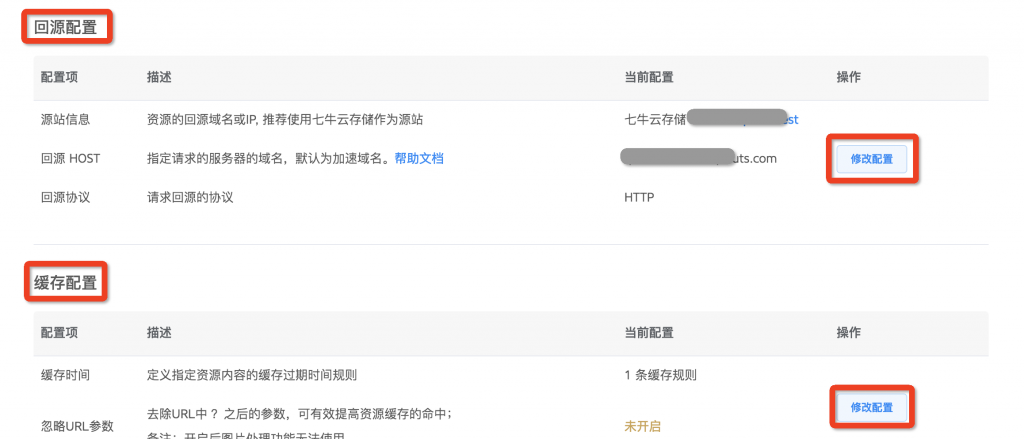
Task: Click 修改配置 button in 回源配置 section
Action: [x=872, y=159]
